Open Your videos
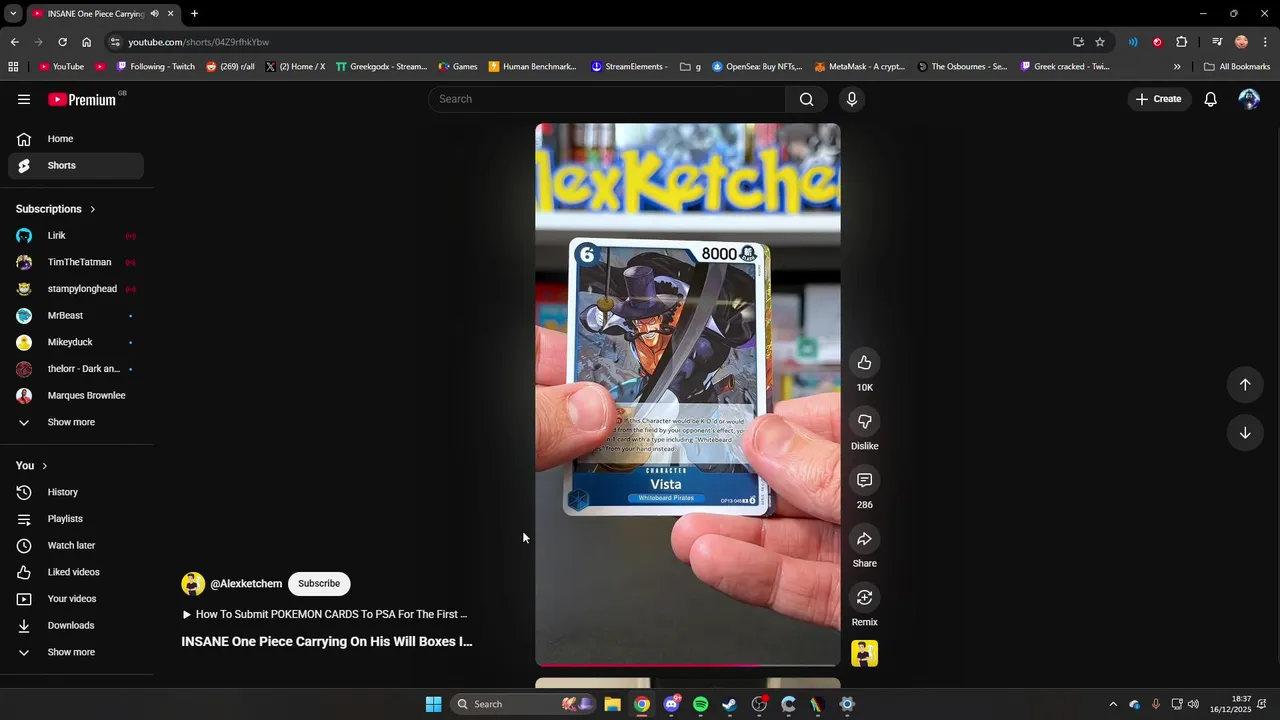The width and height of the screenshot is (1280, 720). click(x=76, y=599)
